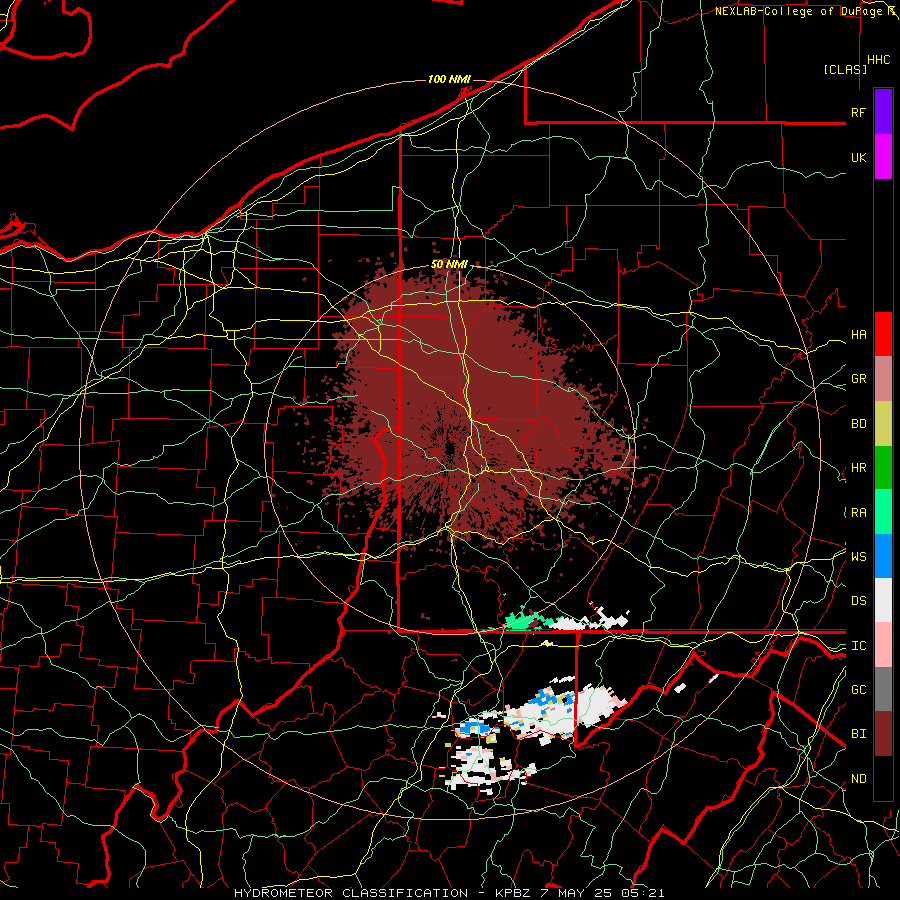
Task: Select the GC gray legend swatch
Action: [x=883, y=689]
